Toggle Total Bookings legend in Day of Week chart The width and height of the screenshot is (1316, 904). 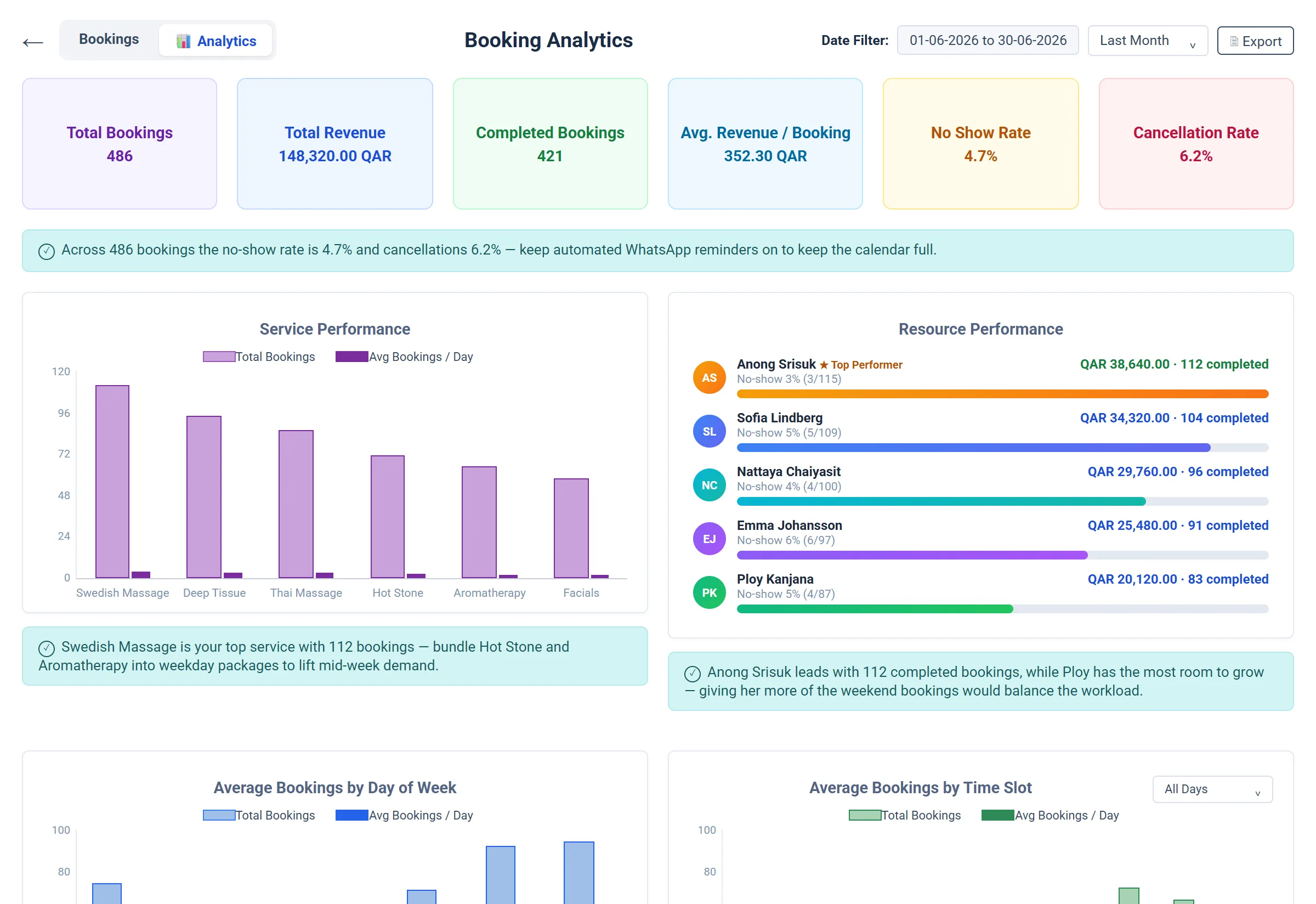(259, 815)
